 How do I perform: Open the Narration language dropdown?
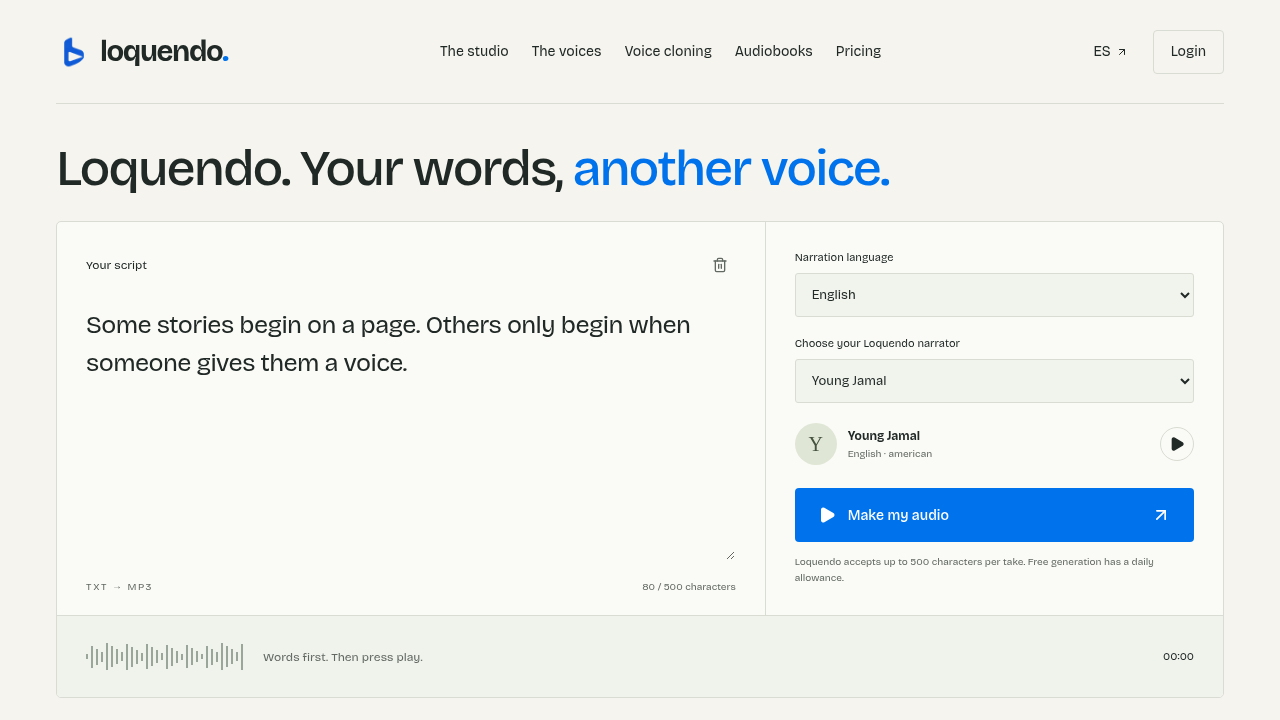point(994,295)
